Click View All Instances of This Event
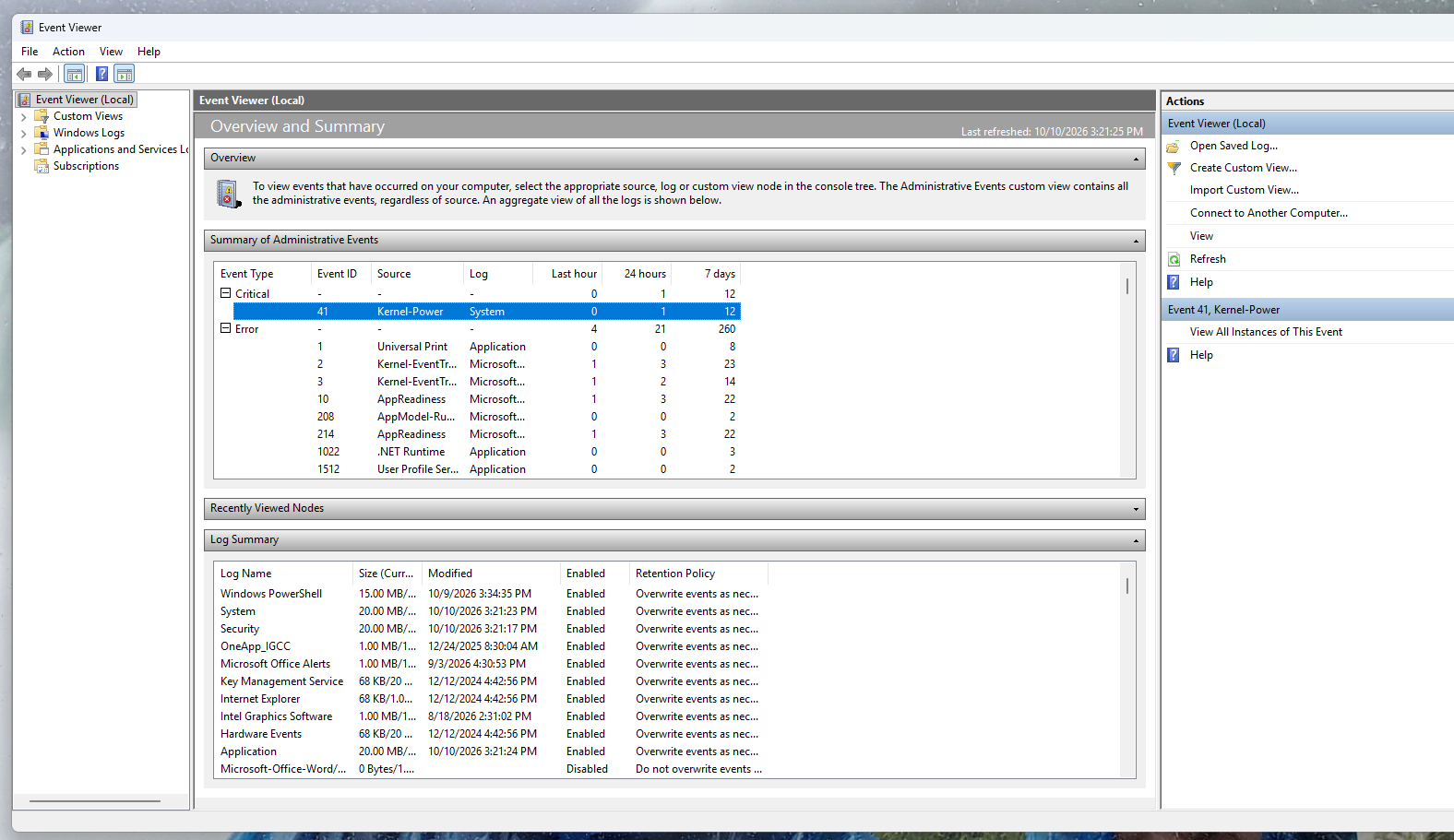 [1266, 332]
